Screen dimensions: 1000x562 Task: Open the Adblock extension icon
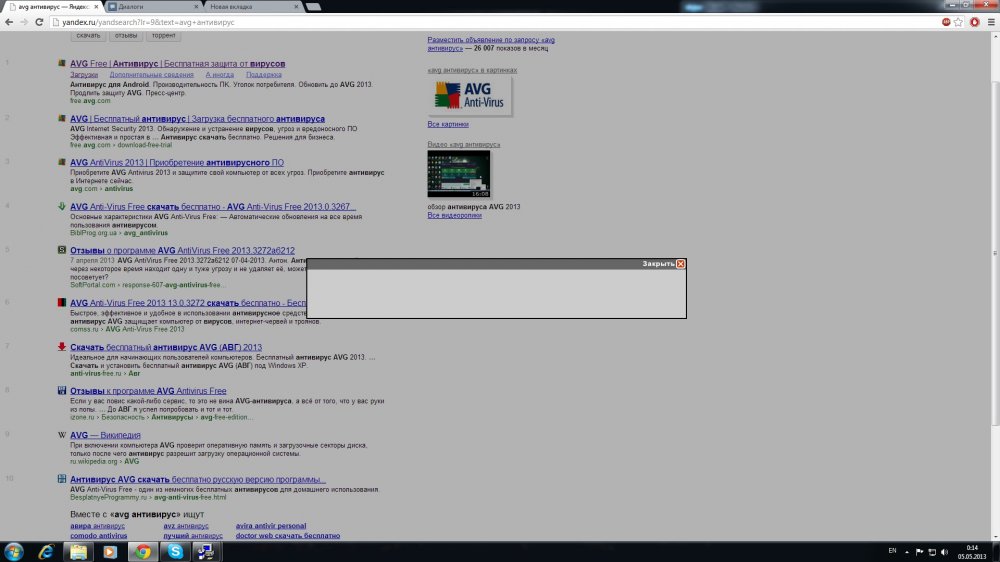pyautogui.click(x=946, y=22)
